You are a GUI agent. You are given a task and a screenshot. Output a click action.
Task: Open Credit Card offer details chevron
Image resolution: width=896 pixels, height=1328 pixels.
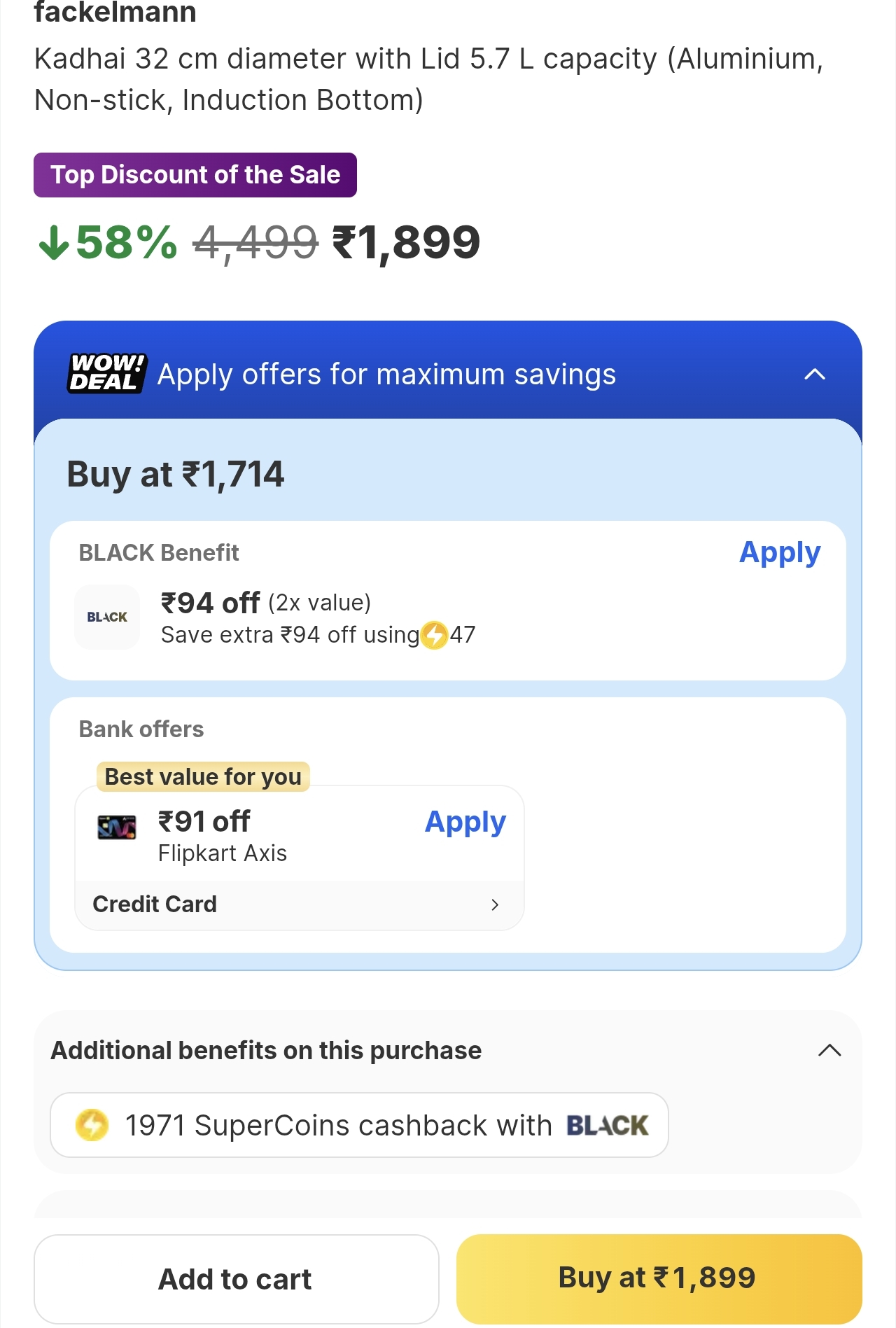click(495, 904)
